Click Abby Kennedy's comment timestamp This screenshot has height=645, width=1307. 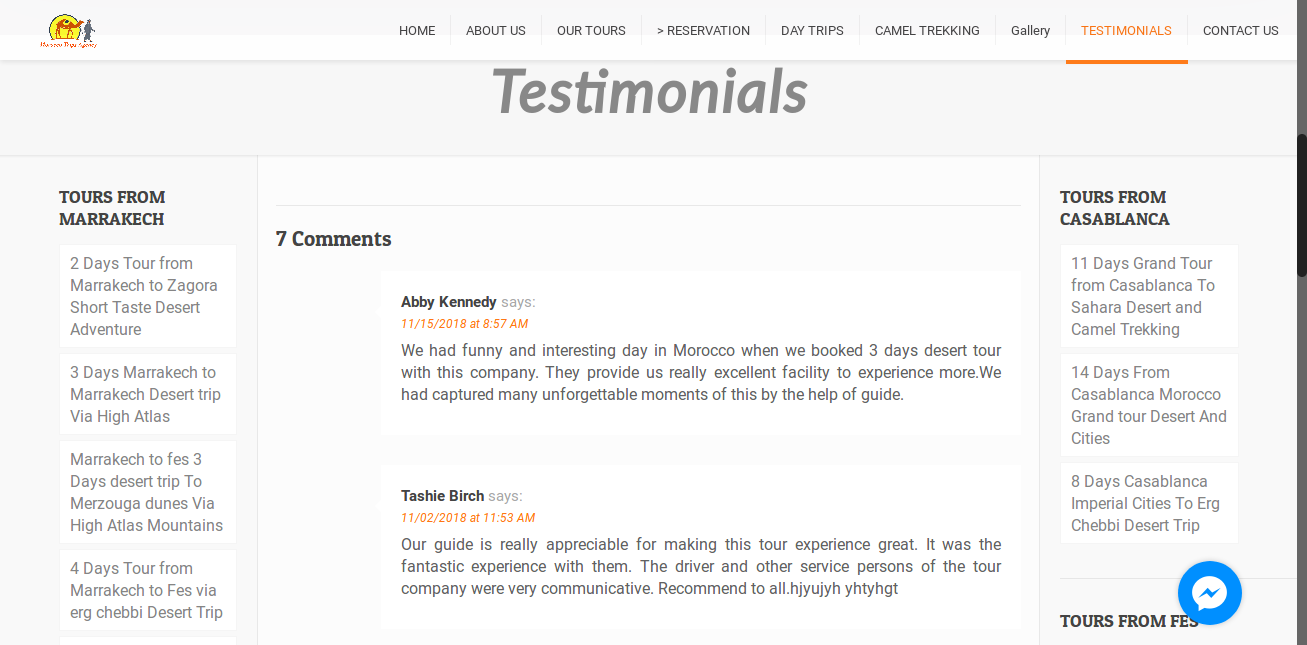464,323
